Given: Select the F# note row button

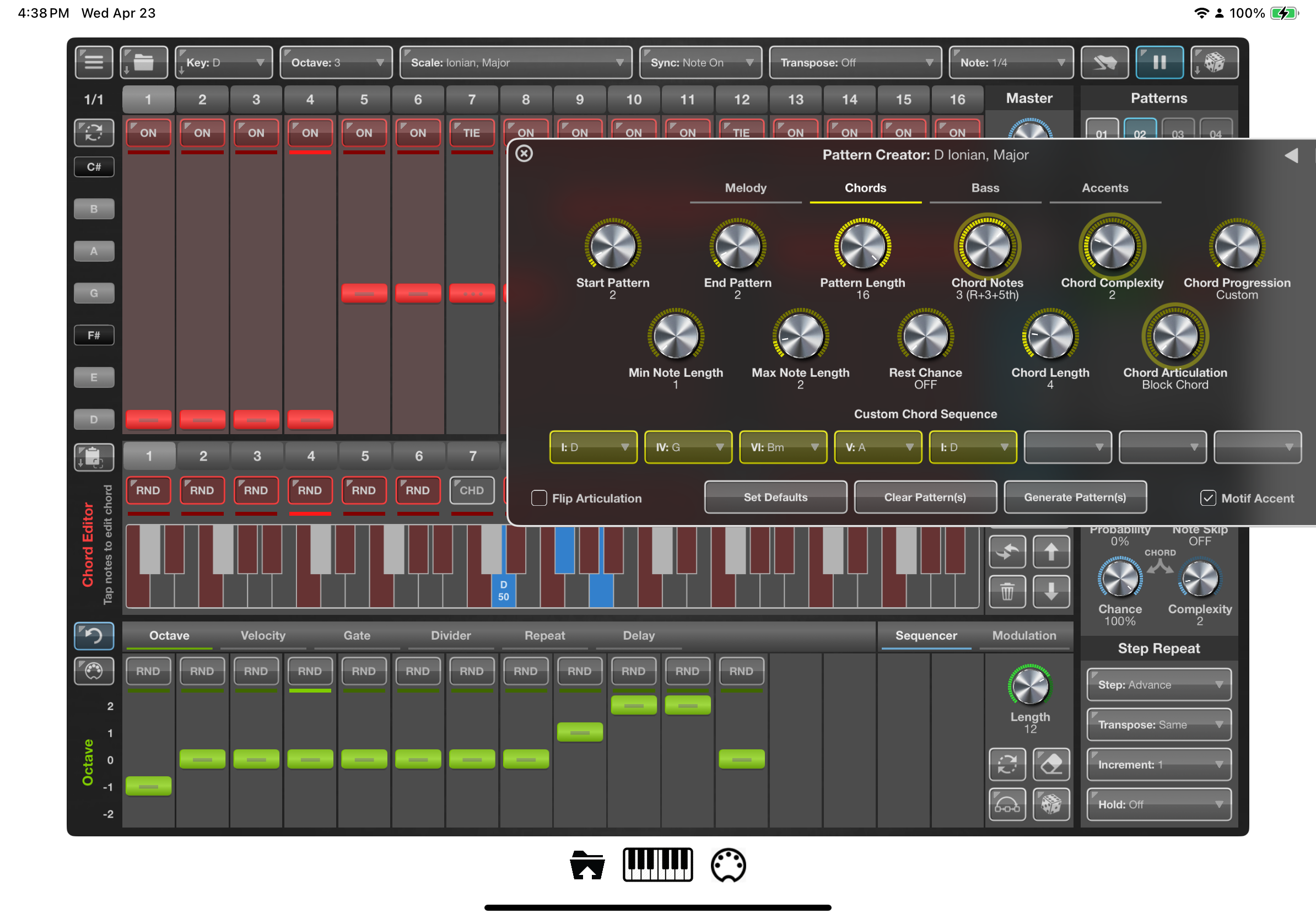Looking at the screenshot, I should point(94,336).
